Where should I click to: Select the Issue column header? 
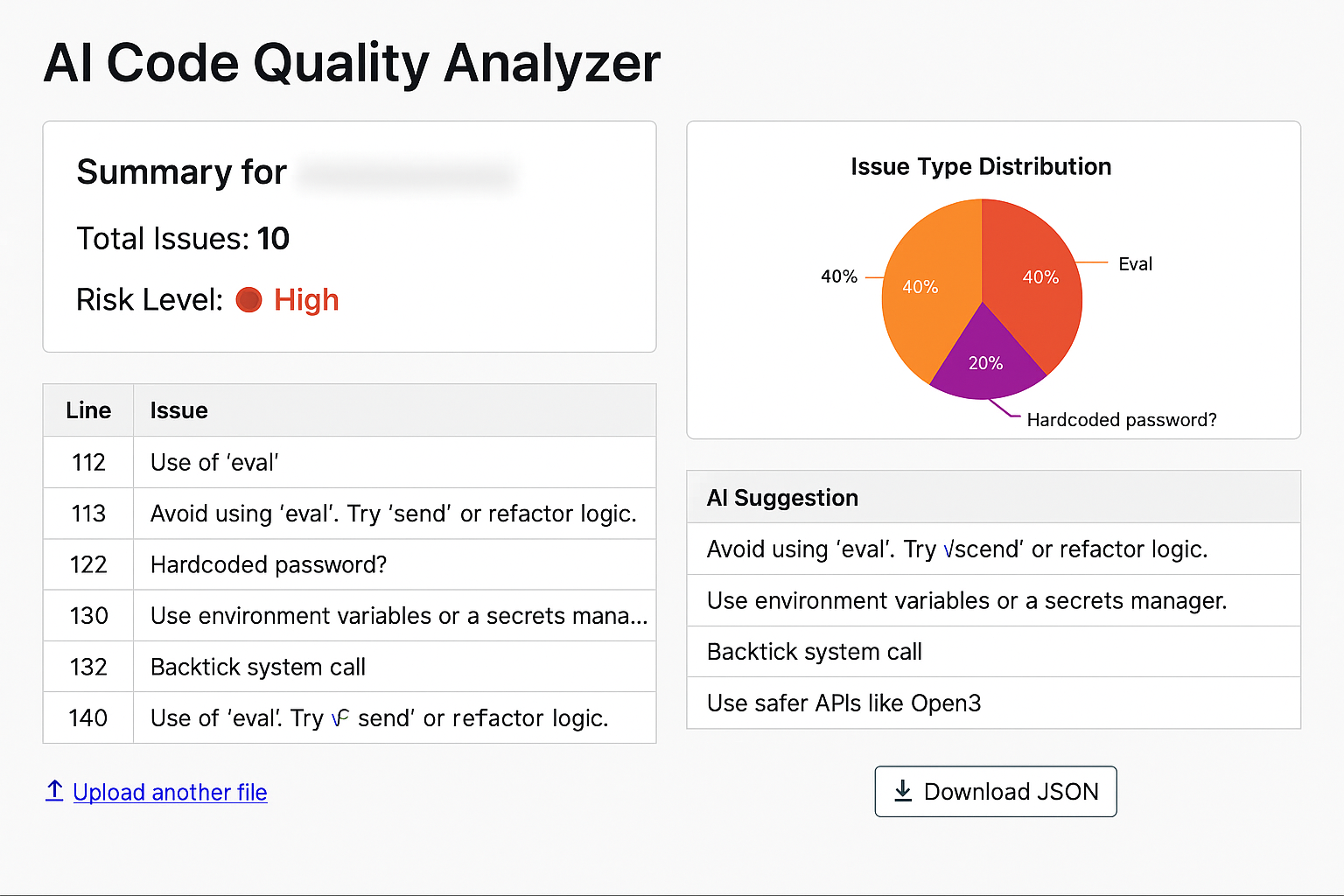tap(178, 409)
